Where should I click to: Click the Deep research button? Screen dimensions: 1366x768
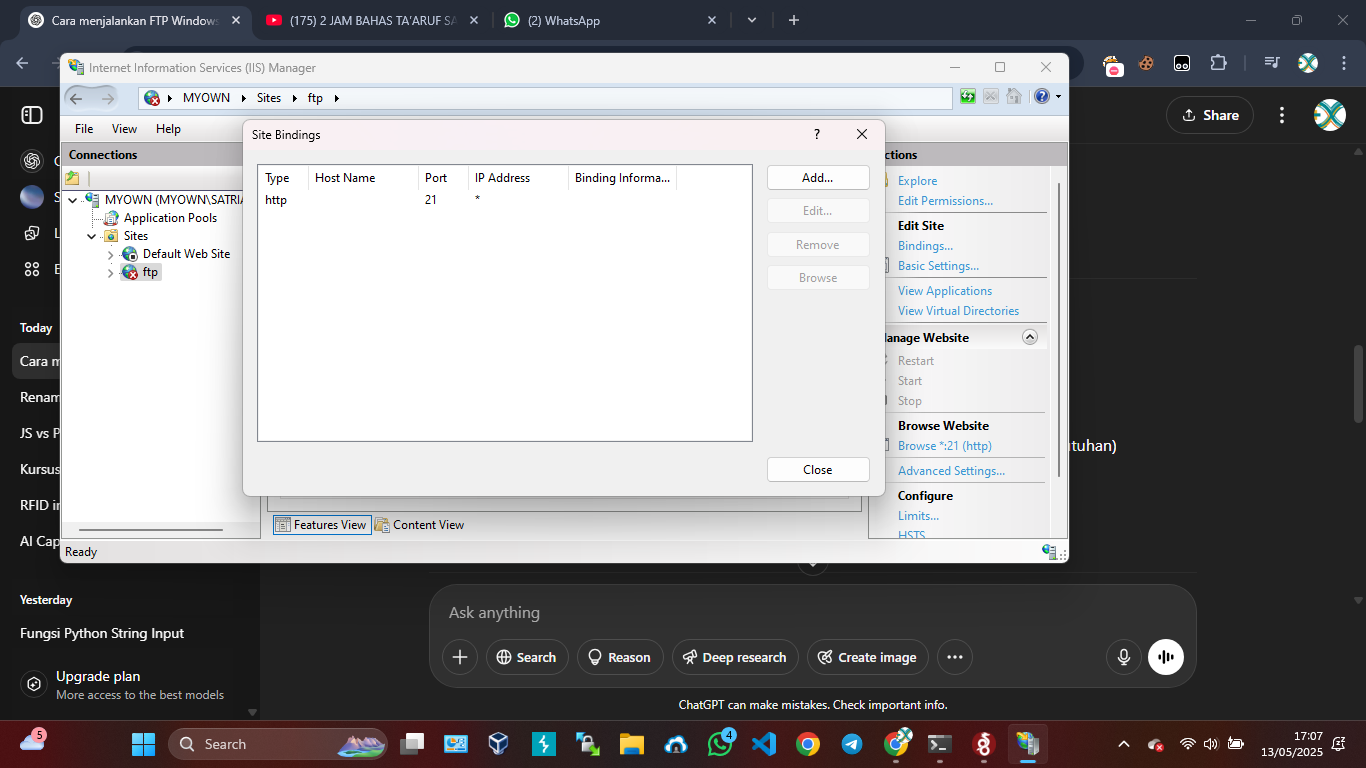pyautogui.click(x=735, y=657)
